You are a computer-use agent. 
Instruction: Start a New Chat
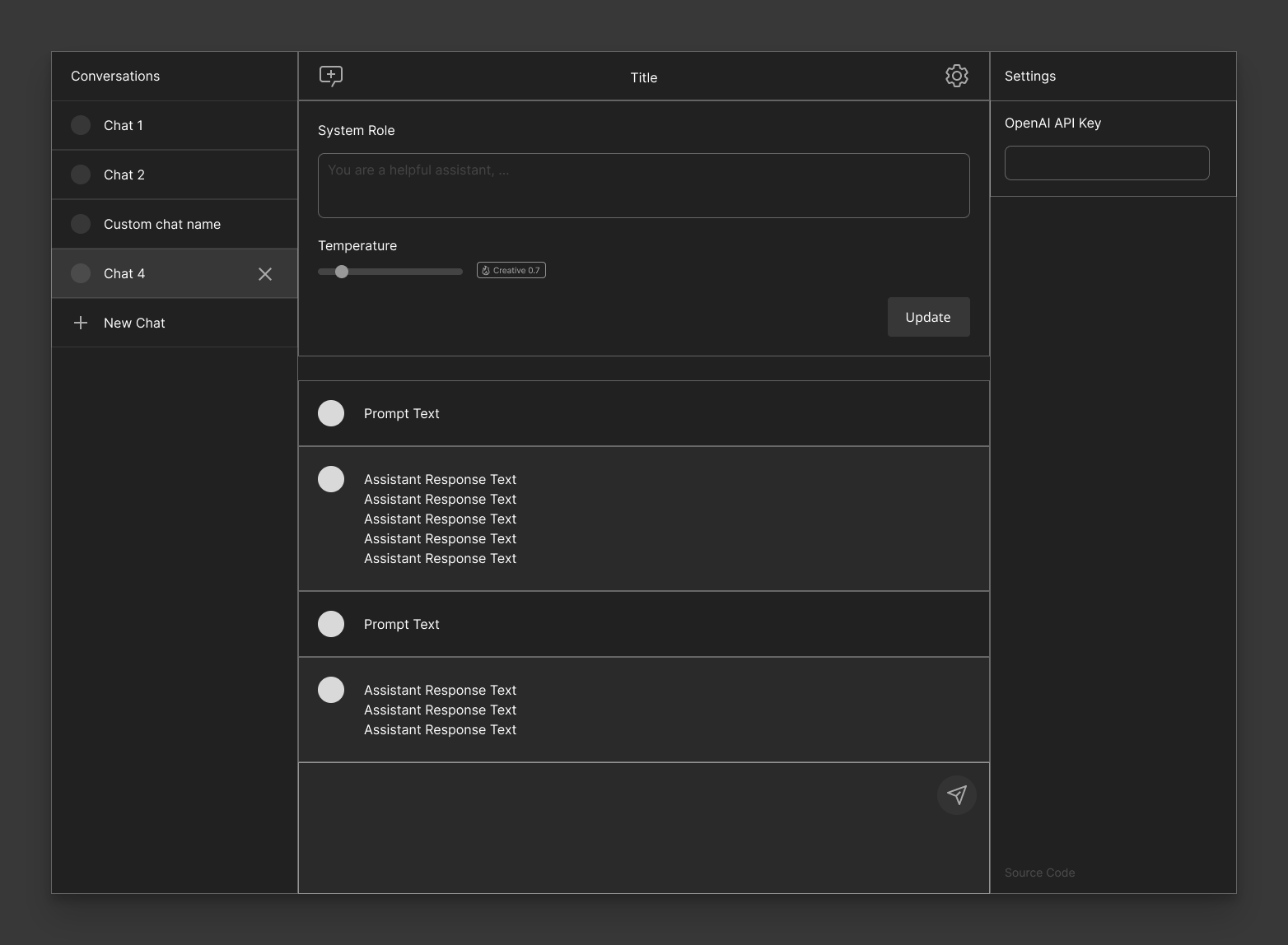click(x=134, y=323)
